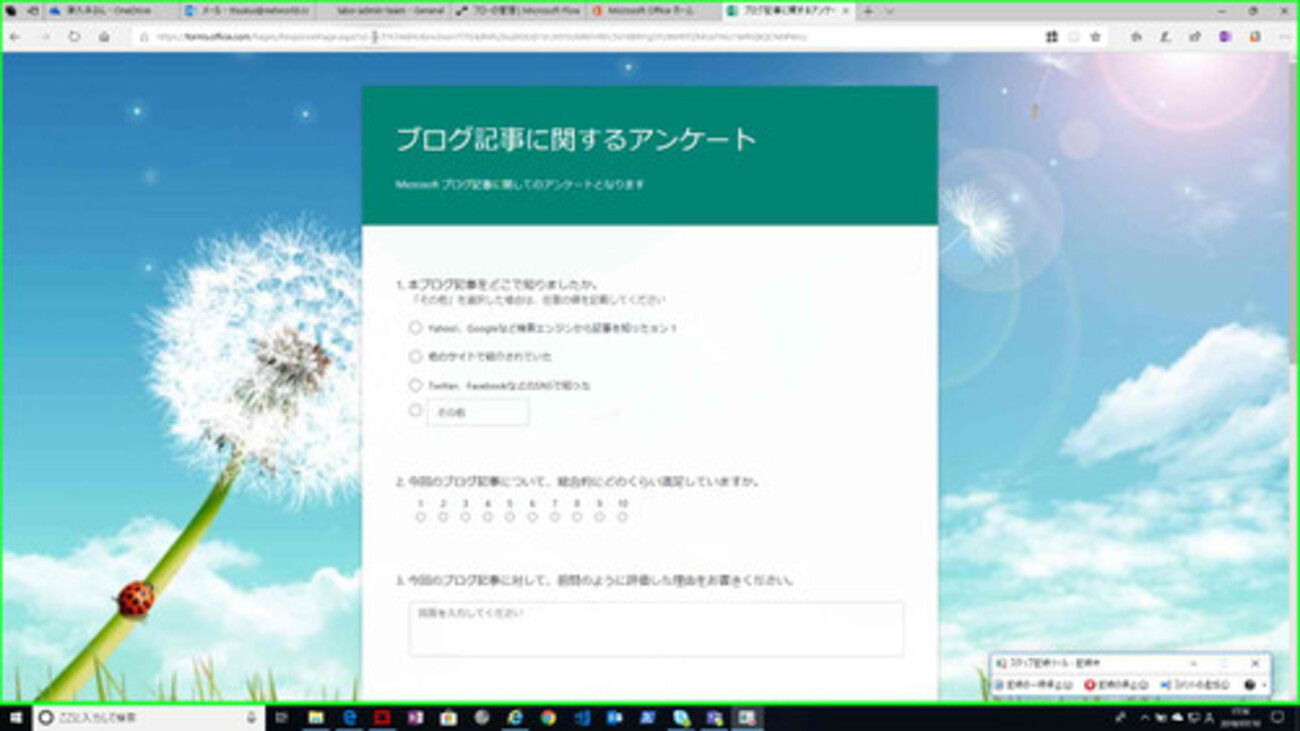1300x731 pixels.
Task: Open the Edge Settings and more menu
Action: (x=1284, y=37)
